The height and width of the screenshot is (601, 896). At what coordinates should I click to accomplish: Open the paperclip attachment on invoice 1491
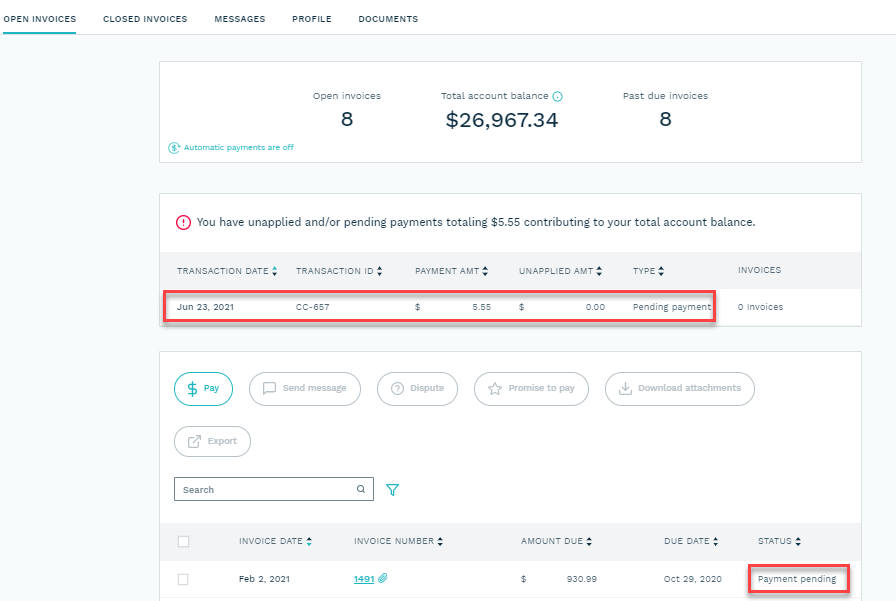(x=386, y=578)
